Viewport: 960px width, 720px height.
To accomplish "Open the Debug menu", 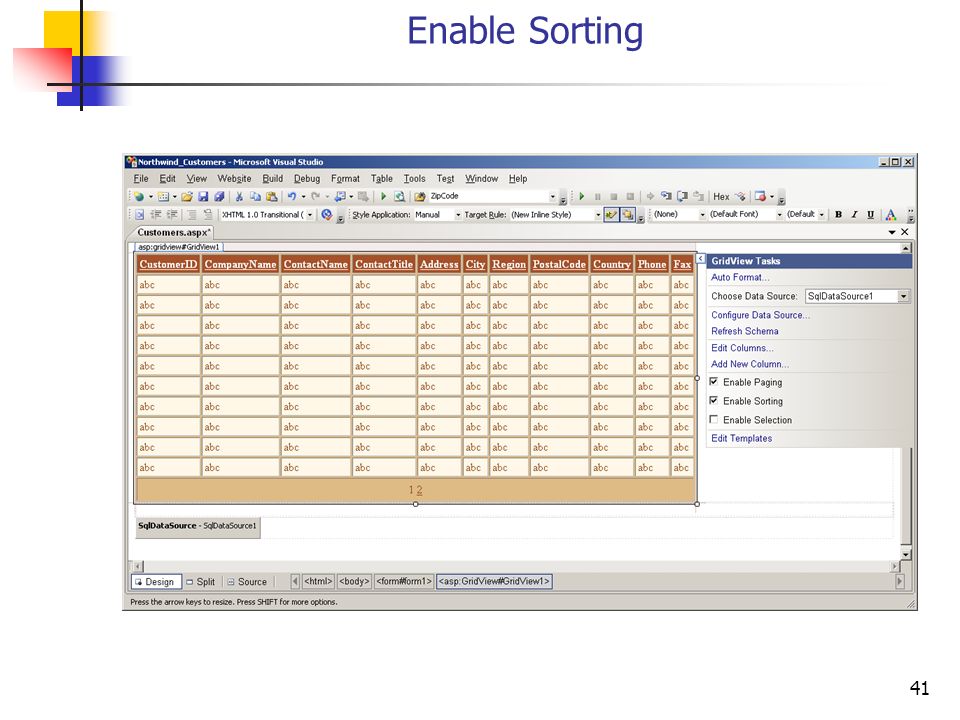I will (307, 179).
